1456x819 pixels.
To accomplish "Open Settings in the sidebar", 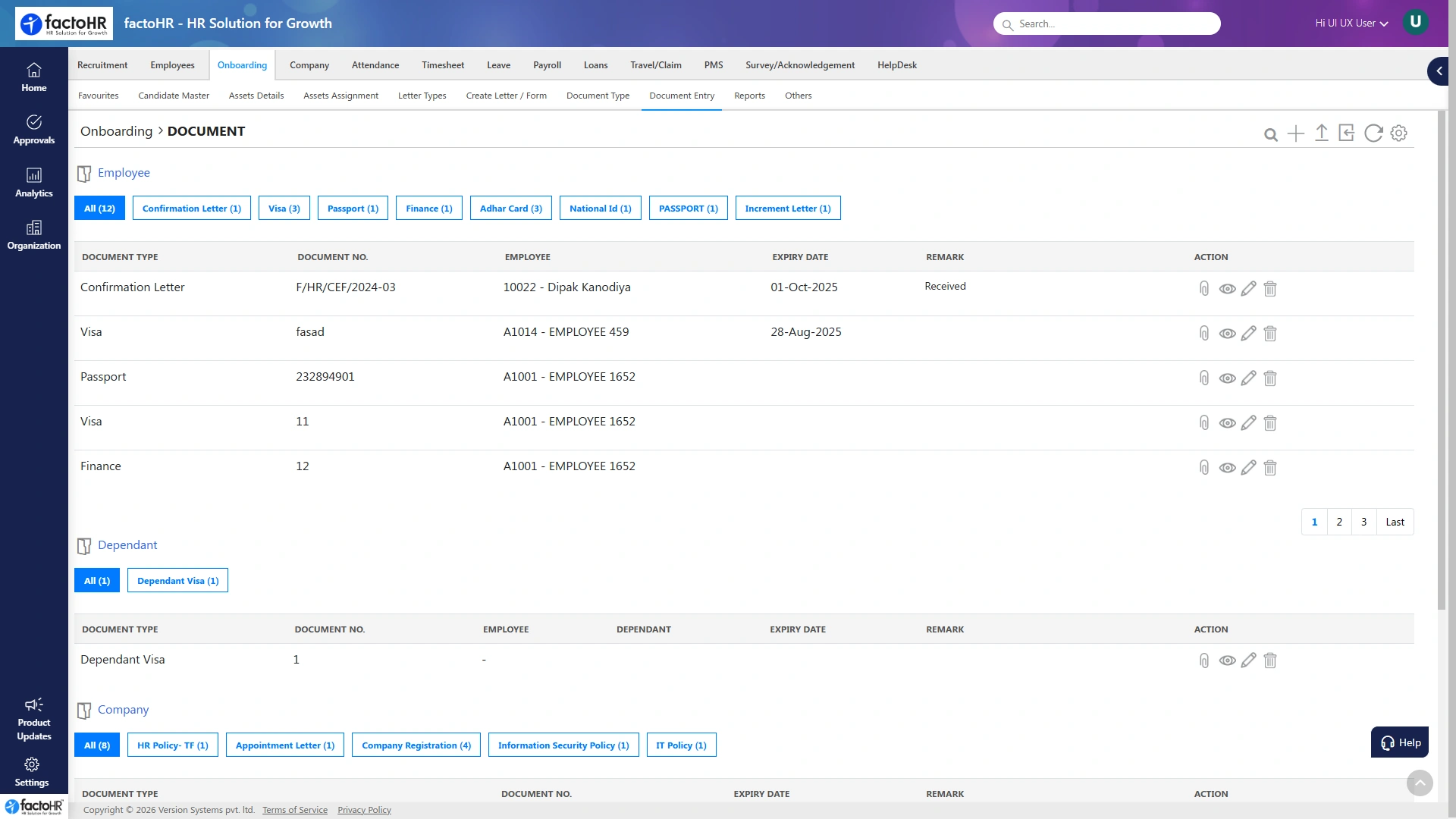I will pos(32,772).
